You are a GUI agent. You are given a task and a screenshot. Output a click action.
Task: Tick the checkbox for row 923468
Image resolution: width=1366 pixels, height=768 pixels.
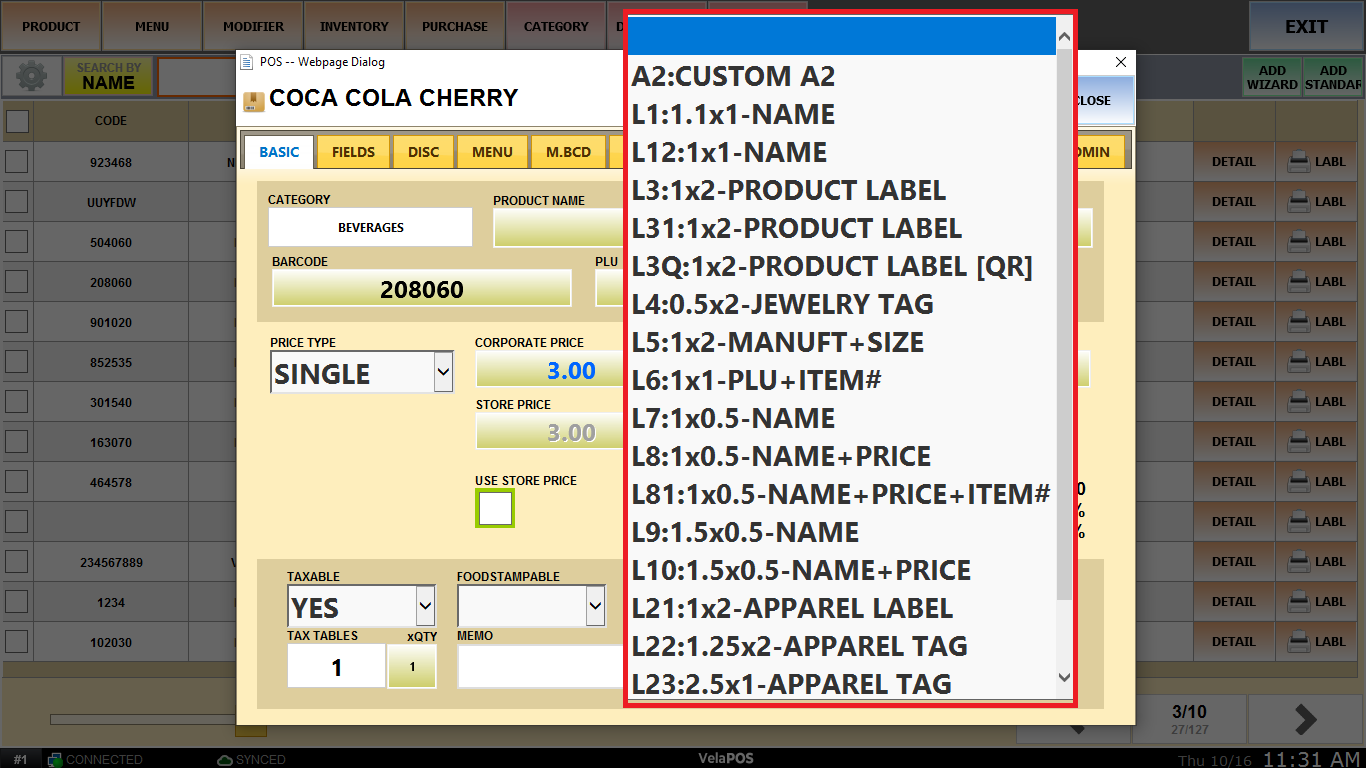tap(17, 162)
